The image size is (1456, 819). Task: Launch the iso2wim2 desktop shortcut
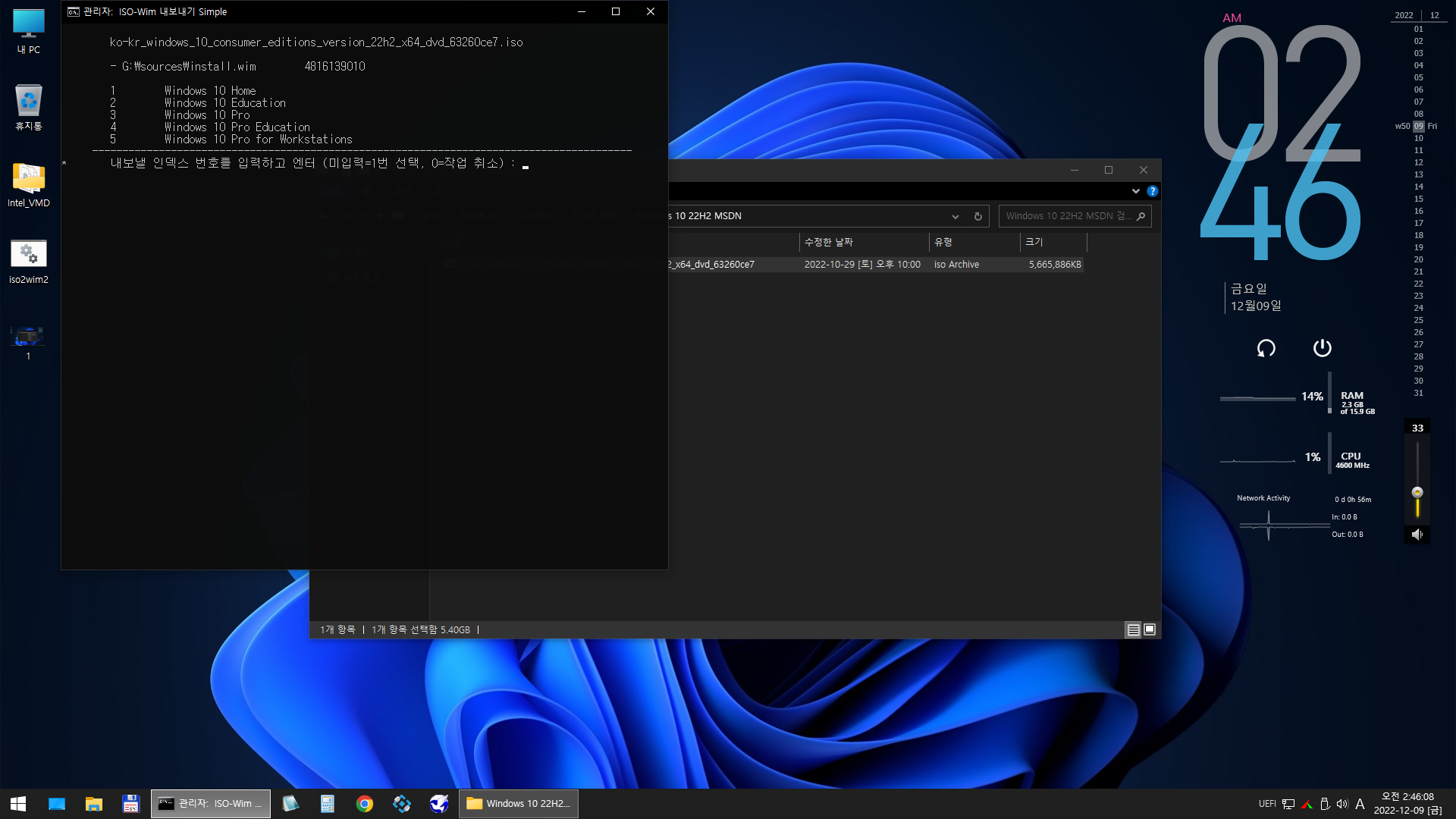coord(29,261)
